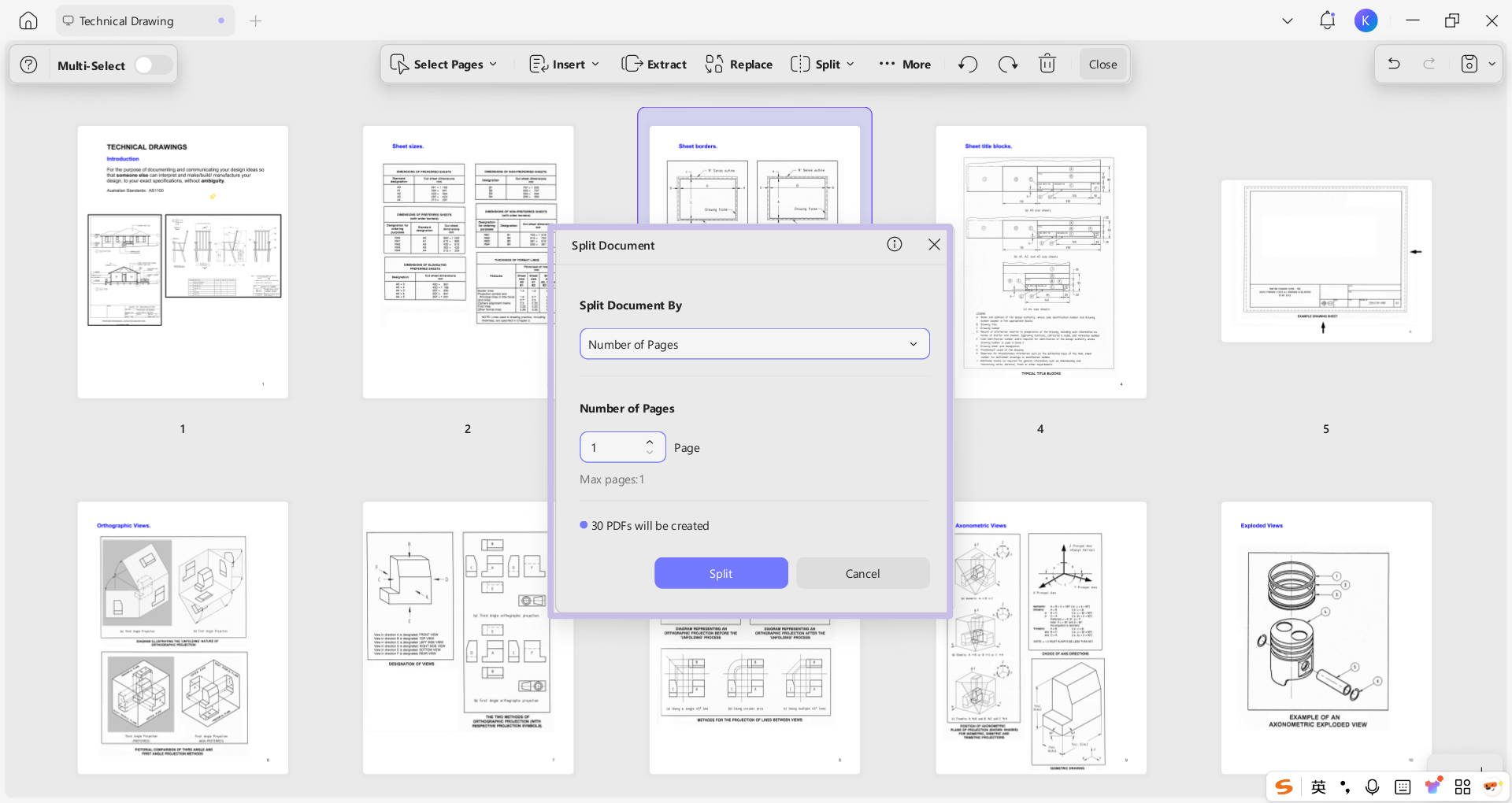Expand the tab list chevron
Screen dimensions: 1512x803
pyautogui.click(x=1288, y=21)
